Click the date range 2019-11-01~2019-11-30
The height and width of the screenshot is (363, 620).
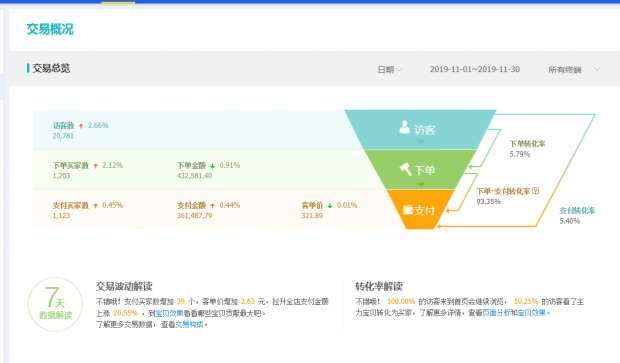474,69
